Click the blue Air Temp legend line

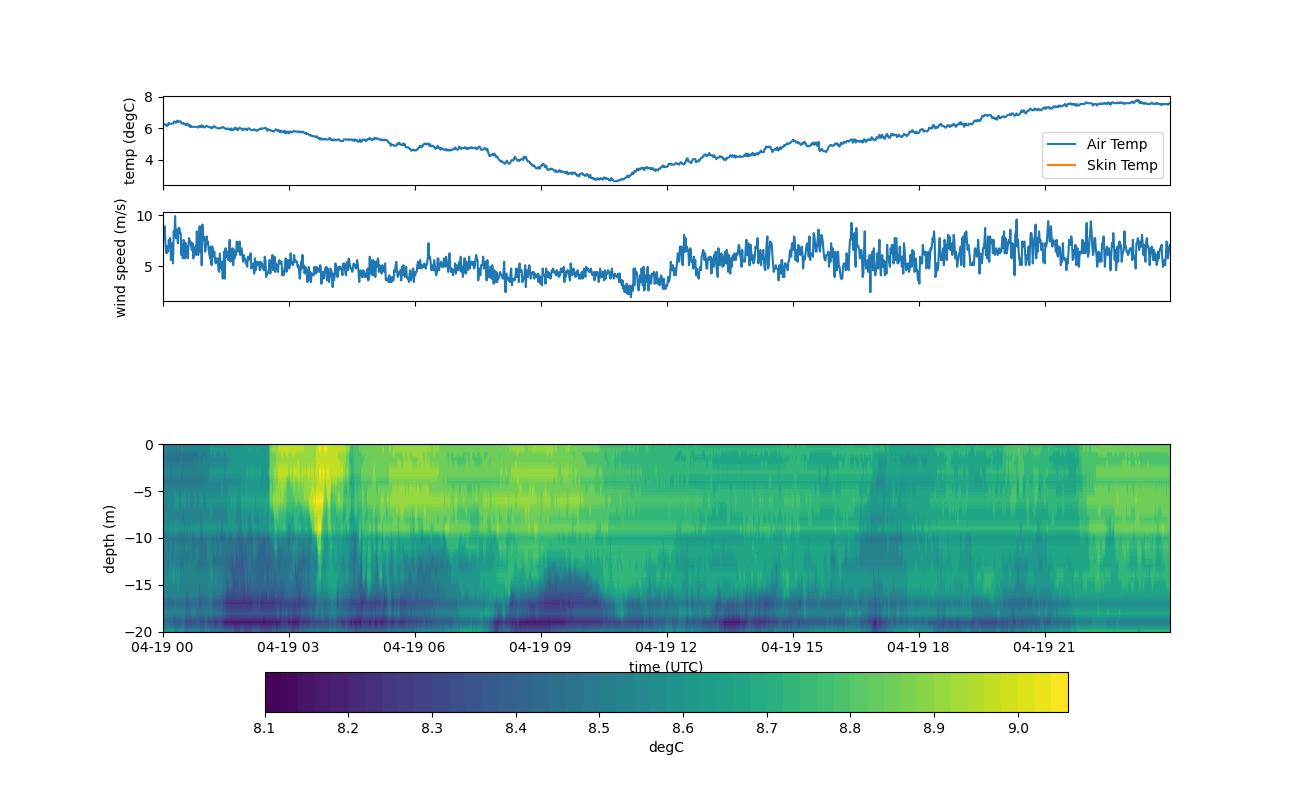pyautogui.click(x=1064, y=144)
